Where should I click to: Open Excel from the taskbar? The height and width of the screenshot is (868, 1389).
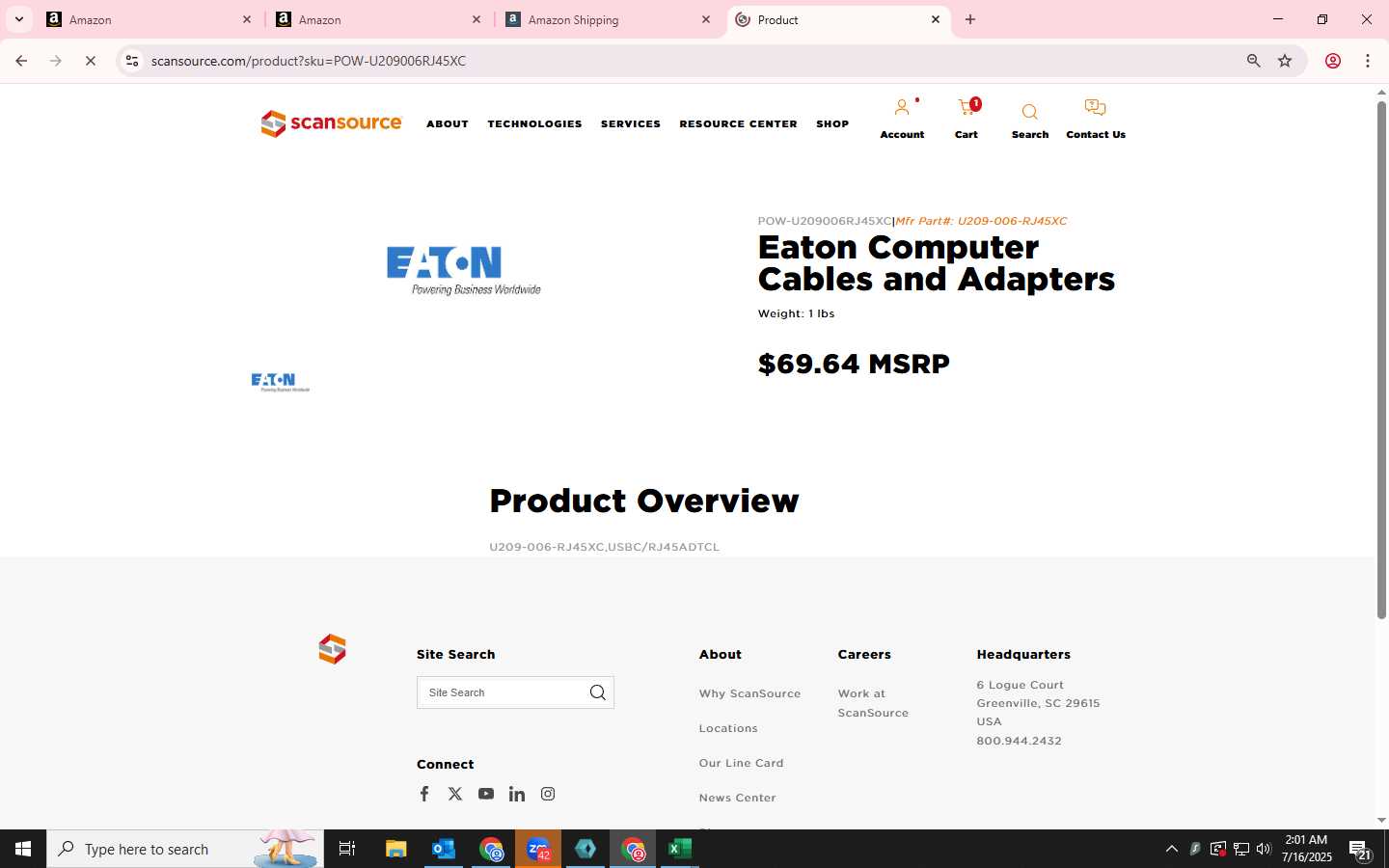(x=680, y=849)
